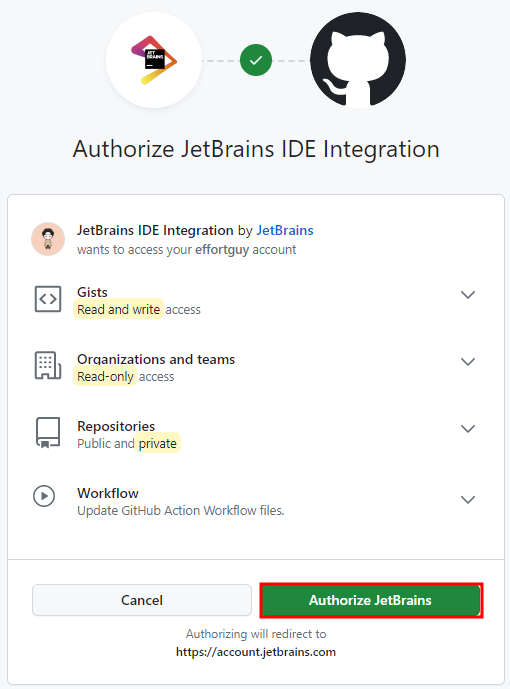
Task: Click the Repositories section title
Action: pos(116,426)
